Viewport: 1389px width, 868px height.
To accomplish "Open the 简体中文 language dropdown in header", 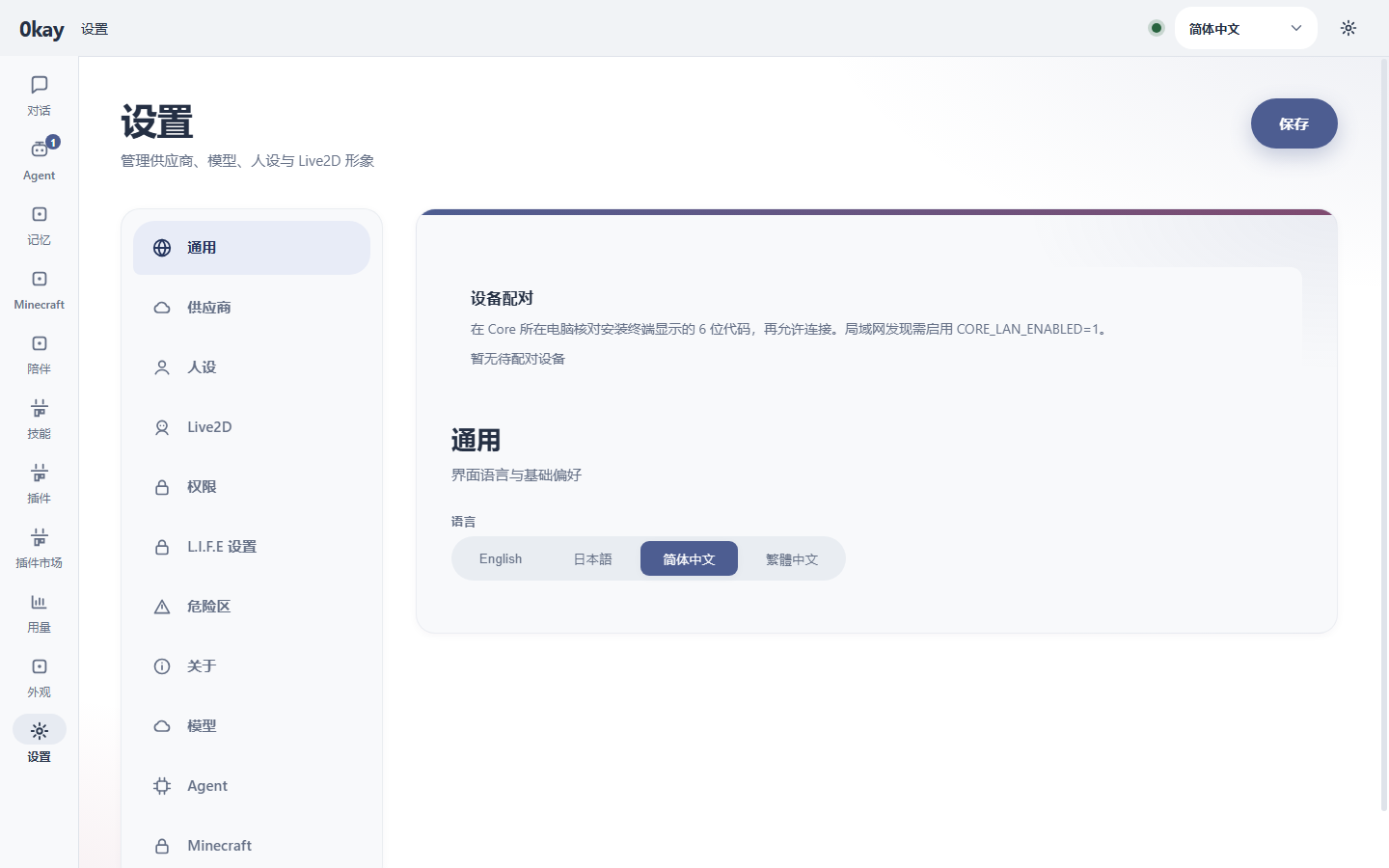I will pyautogui.click(x=1246, y=28).
